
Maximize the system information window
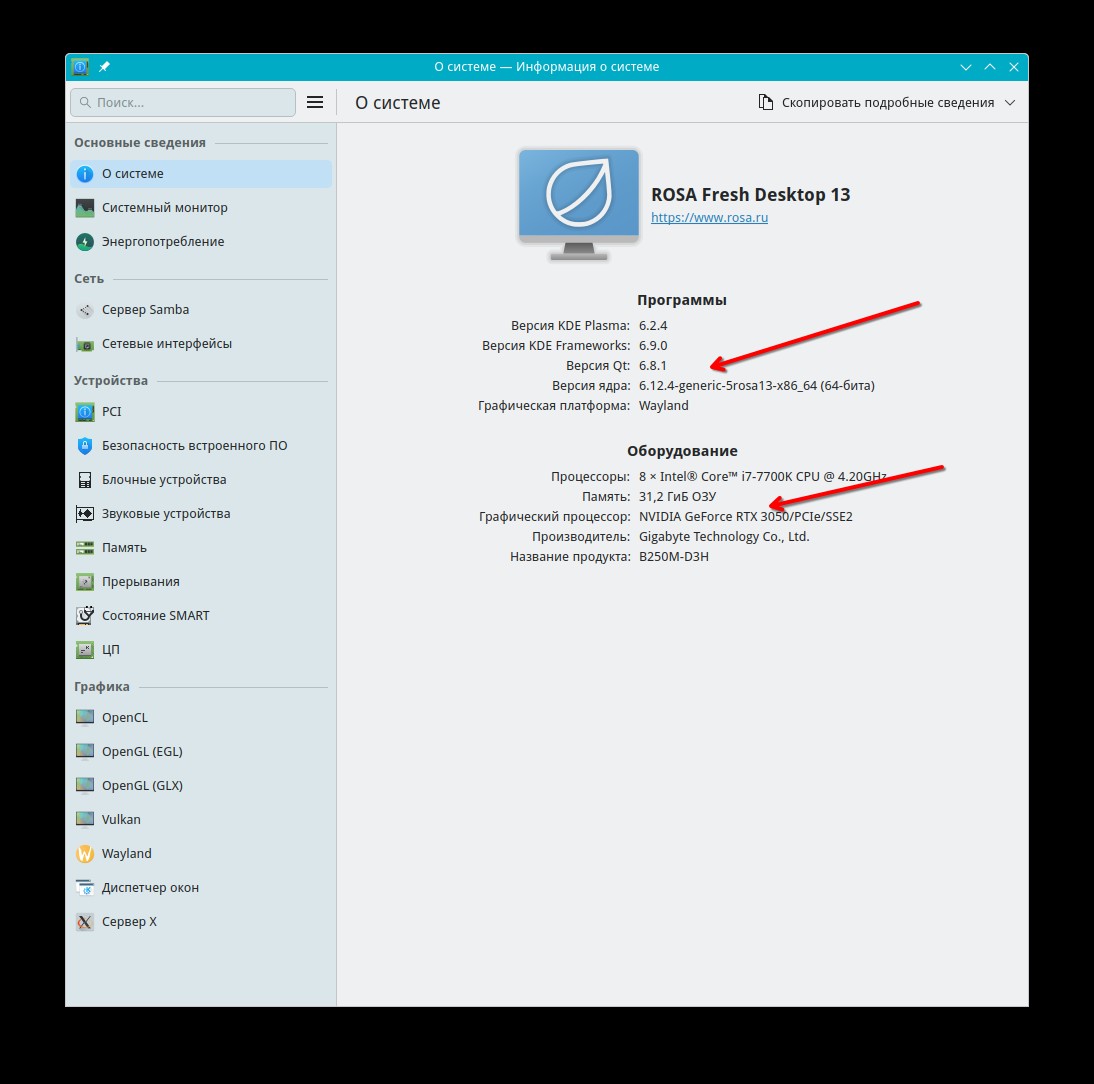click(x=989, y=67)
